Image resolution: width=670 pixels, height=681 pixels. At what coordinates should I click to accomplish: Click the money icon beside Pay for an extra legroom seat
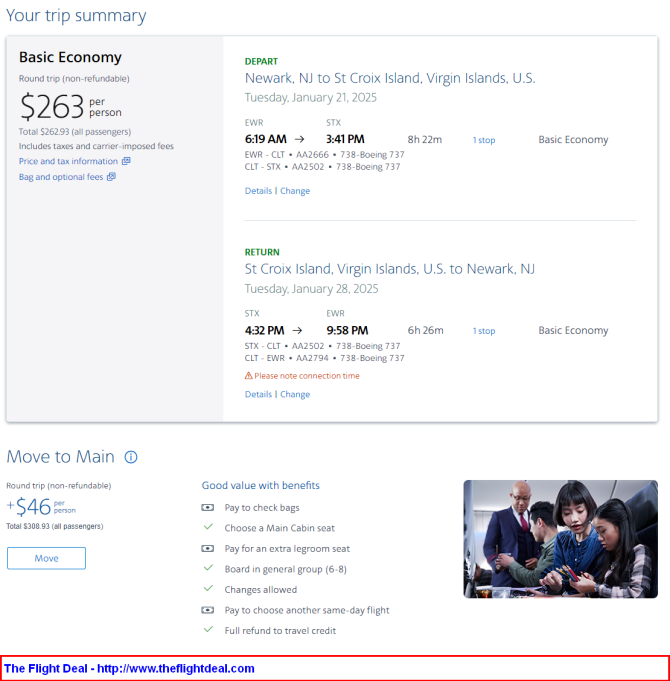(208, 549)
